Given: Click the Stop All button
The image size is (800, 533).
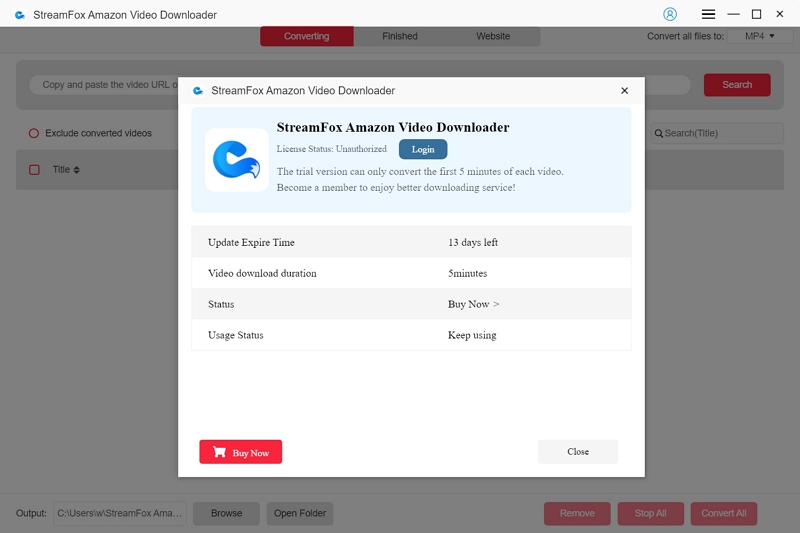Looking at the screenshot, I should [651, 514].
